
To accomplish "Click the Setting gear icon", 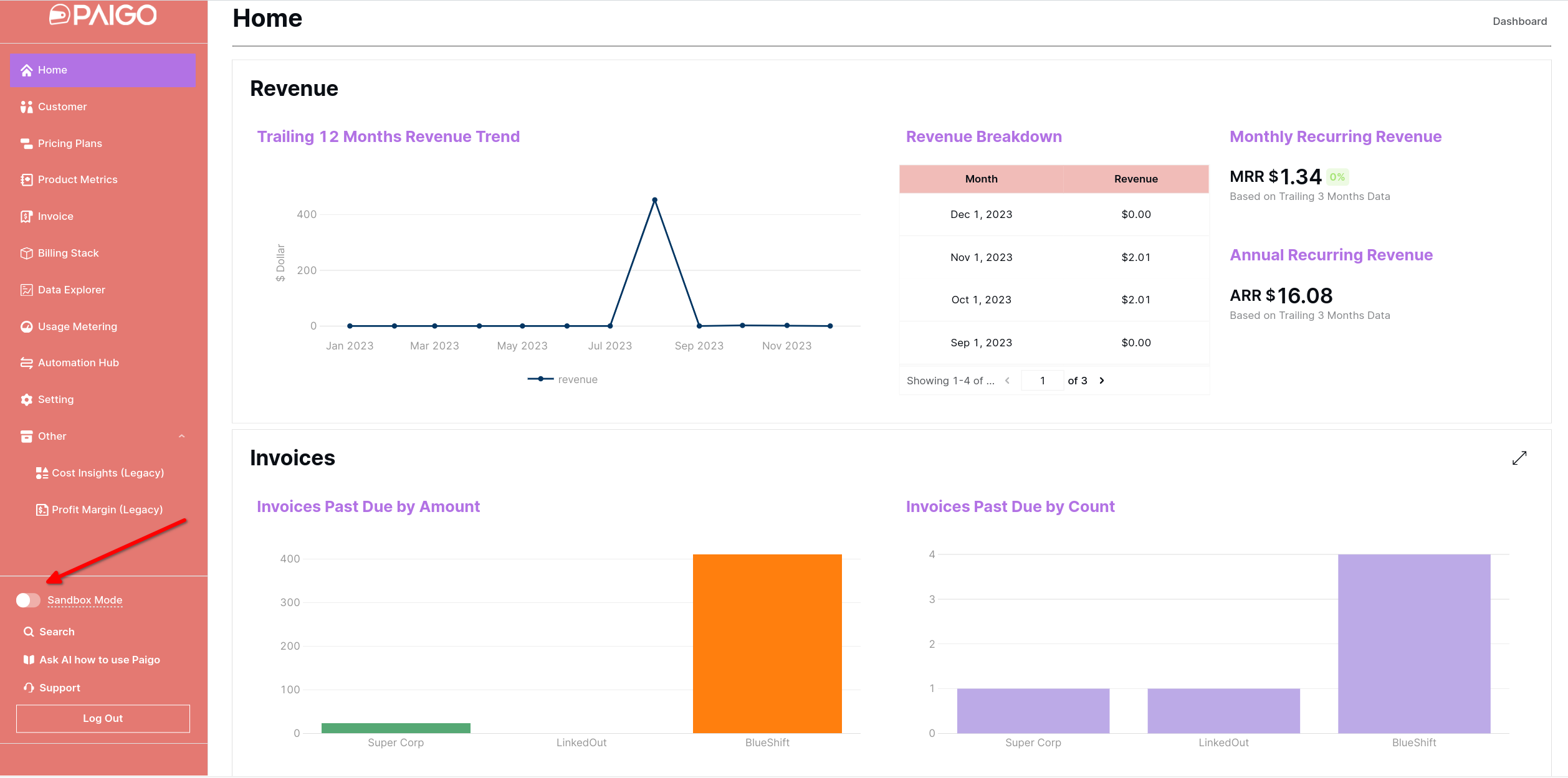I will [x=26, y=400].
